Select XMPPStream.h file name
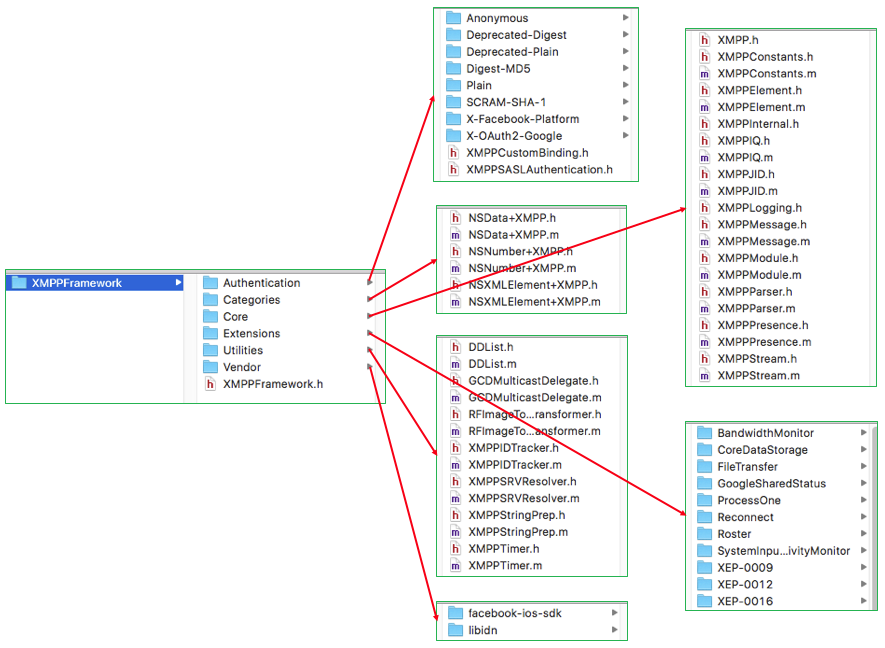Viewport: 885px width, 648px height. click(x=757, y=358)
